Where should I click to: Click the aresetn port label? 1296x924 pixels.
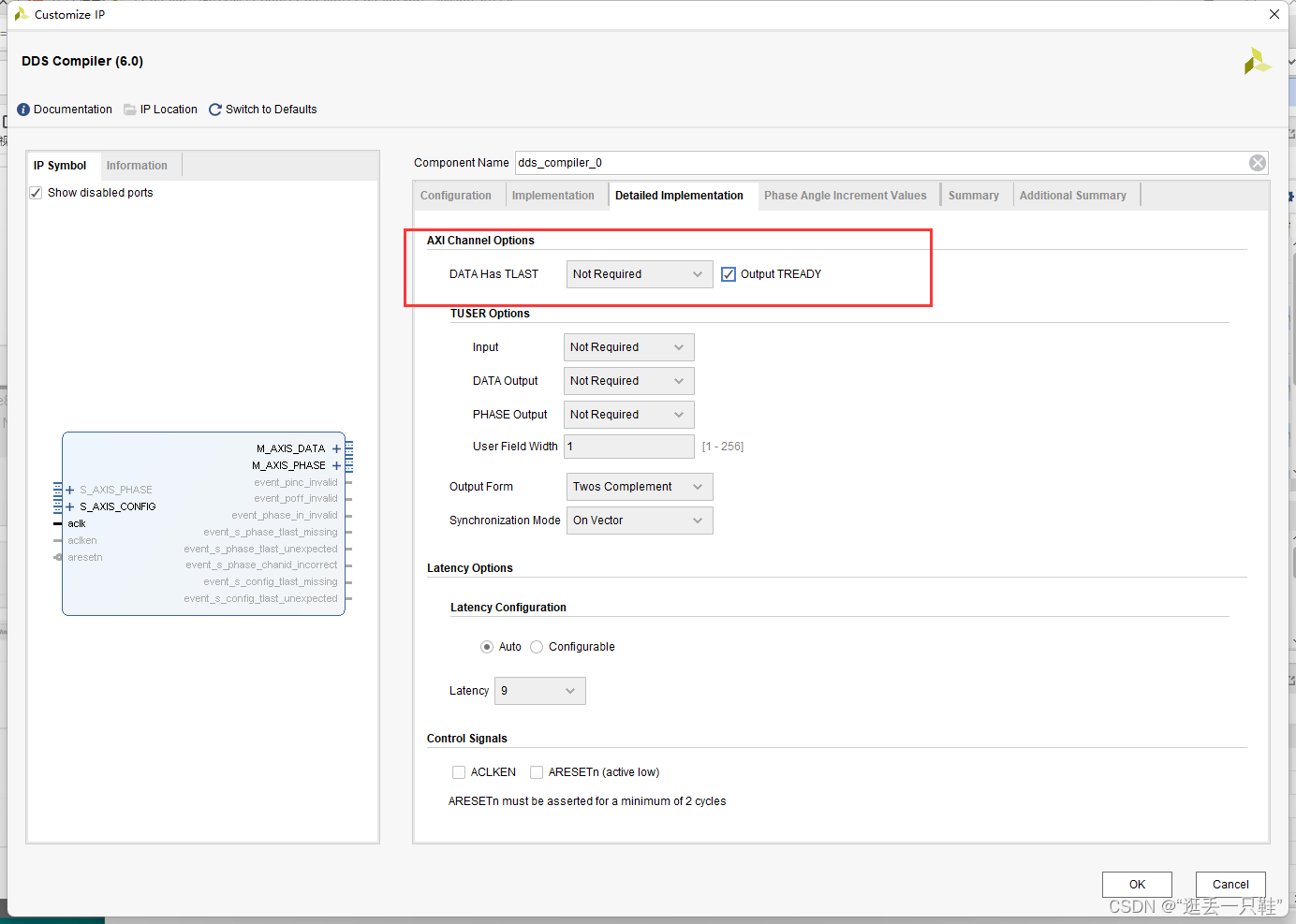pyautogui.click(x=85, y=557)
